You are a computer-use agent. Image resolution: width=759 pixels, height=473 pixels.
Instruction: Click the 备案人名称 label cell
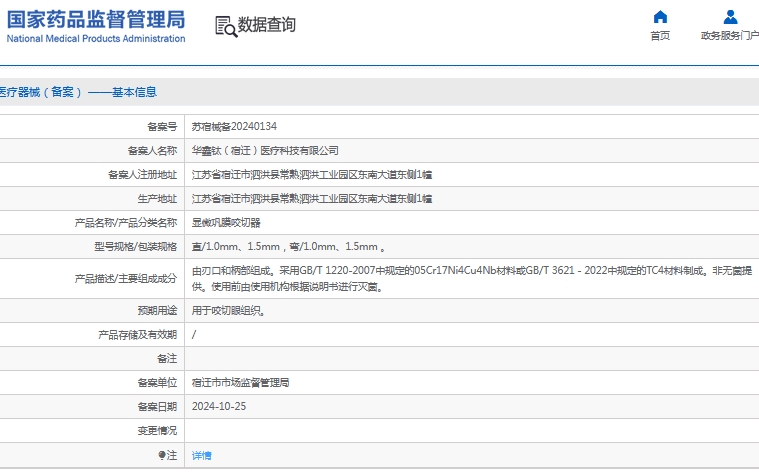click(x=152, y=151)
